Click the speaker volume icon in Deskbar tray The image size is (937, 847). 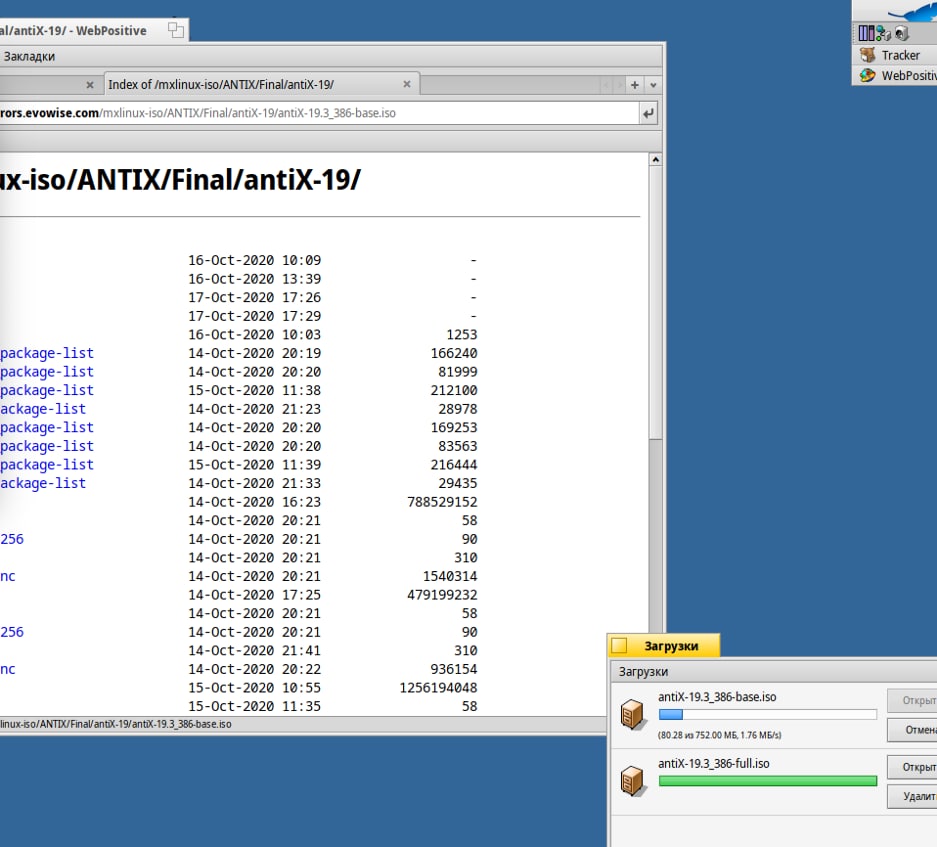[902, 33]
